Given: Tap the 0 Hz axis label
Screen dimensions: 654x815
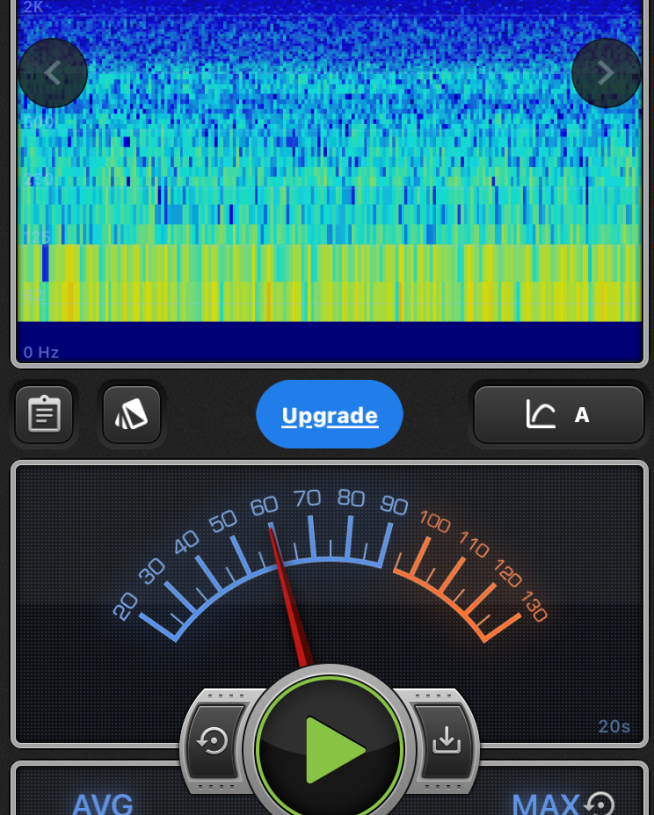Looking at the screenshot, I should pos(41,352).
